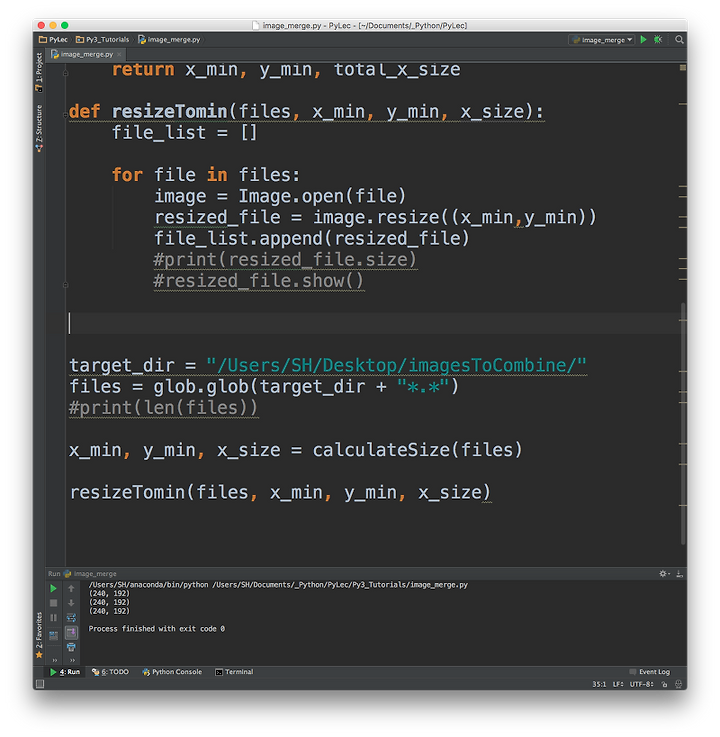Rerun image_merge in the Run panel
This screenshot has height=737, width=720.
[x=53, y=588]
